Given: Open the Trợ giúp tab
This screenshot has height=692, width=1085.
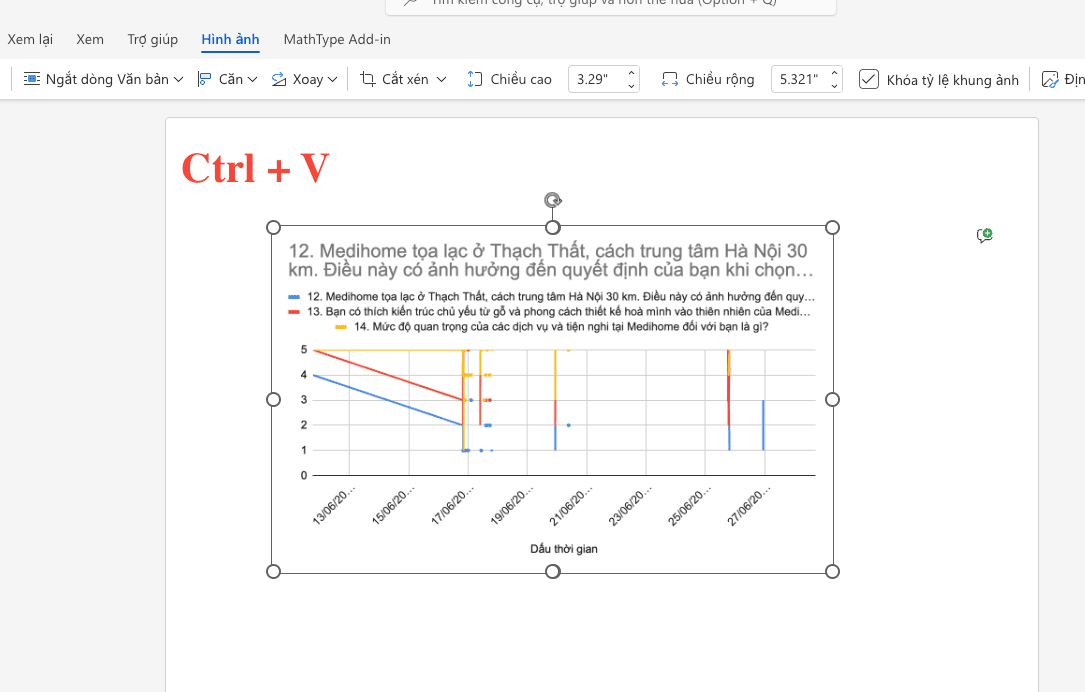Looking at the screenshot, I should tap(152, 39).
